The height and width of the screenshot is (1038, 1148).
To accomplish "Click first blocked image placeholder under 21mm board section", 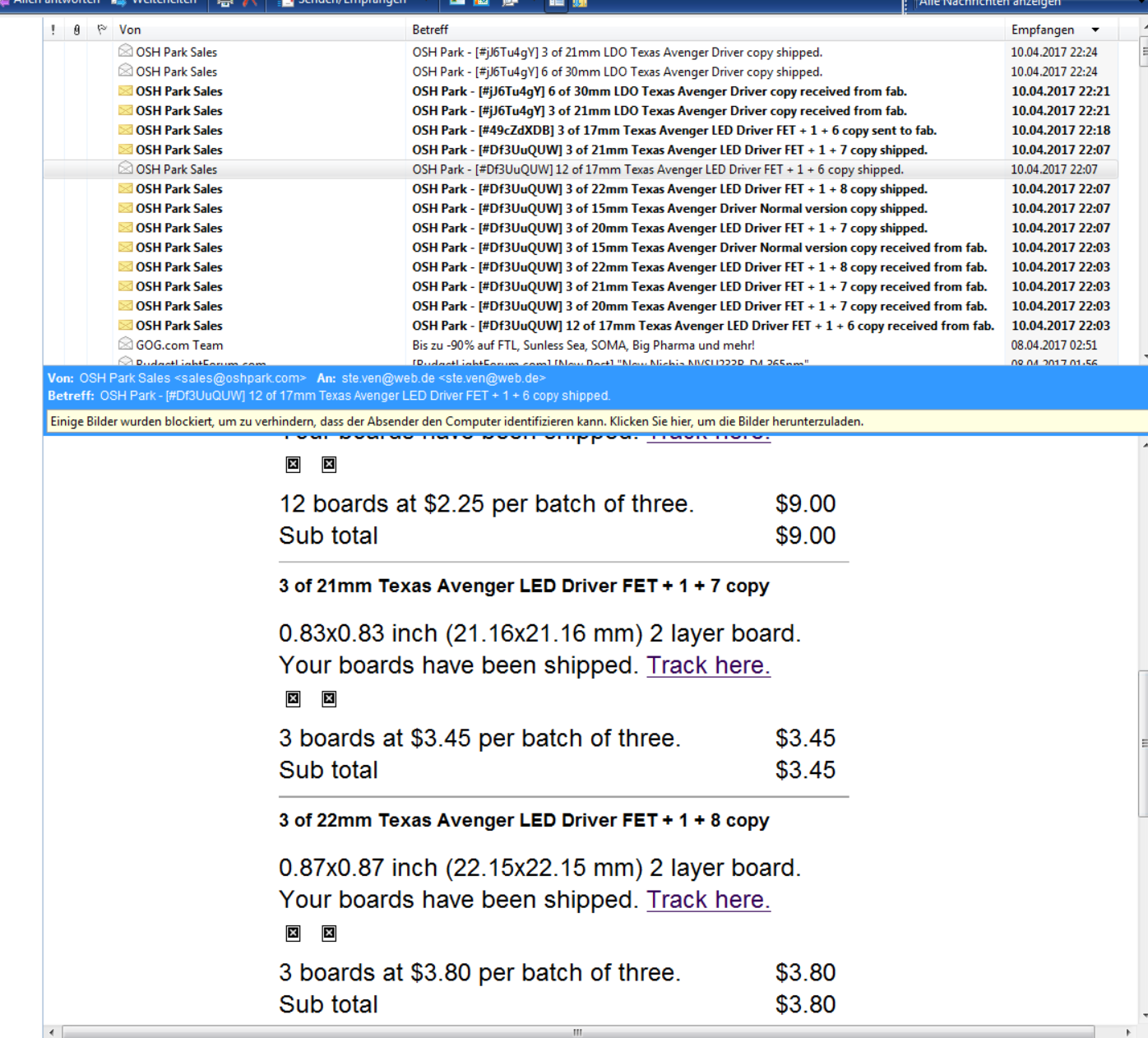I will (294, 698).
